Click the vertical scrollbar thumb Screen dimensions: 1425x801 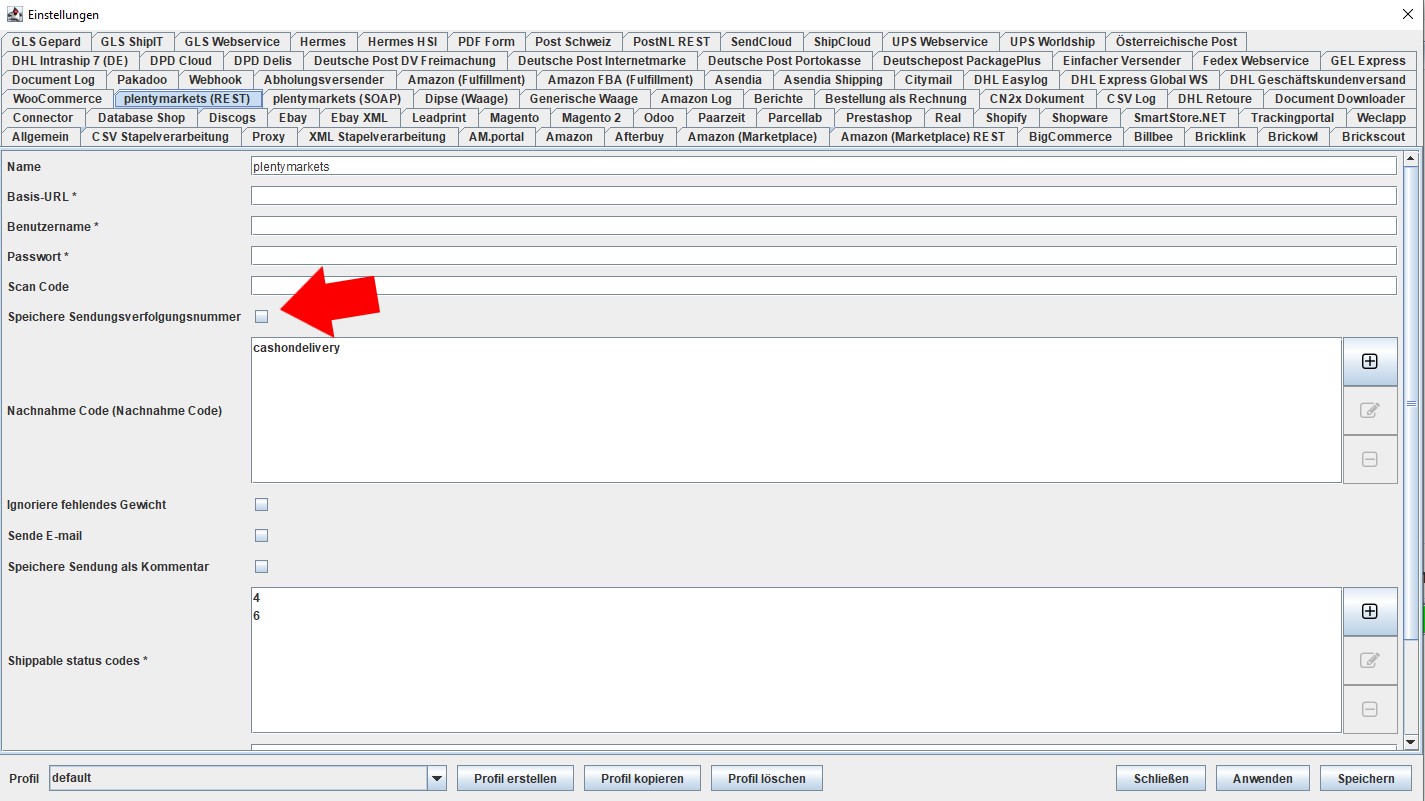click(1411, 401)
